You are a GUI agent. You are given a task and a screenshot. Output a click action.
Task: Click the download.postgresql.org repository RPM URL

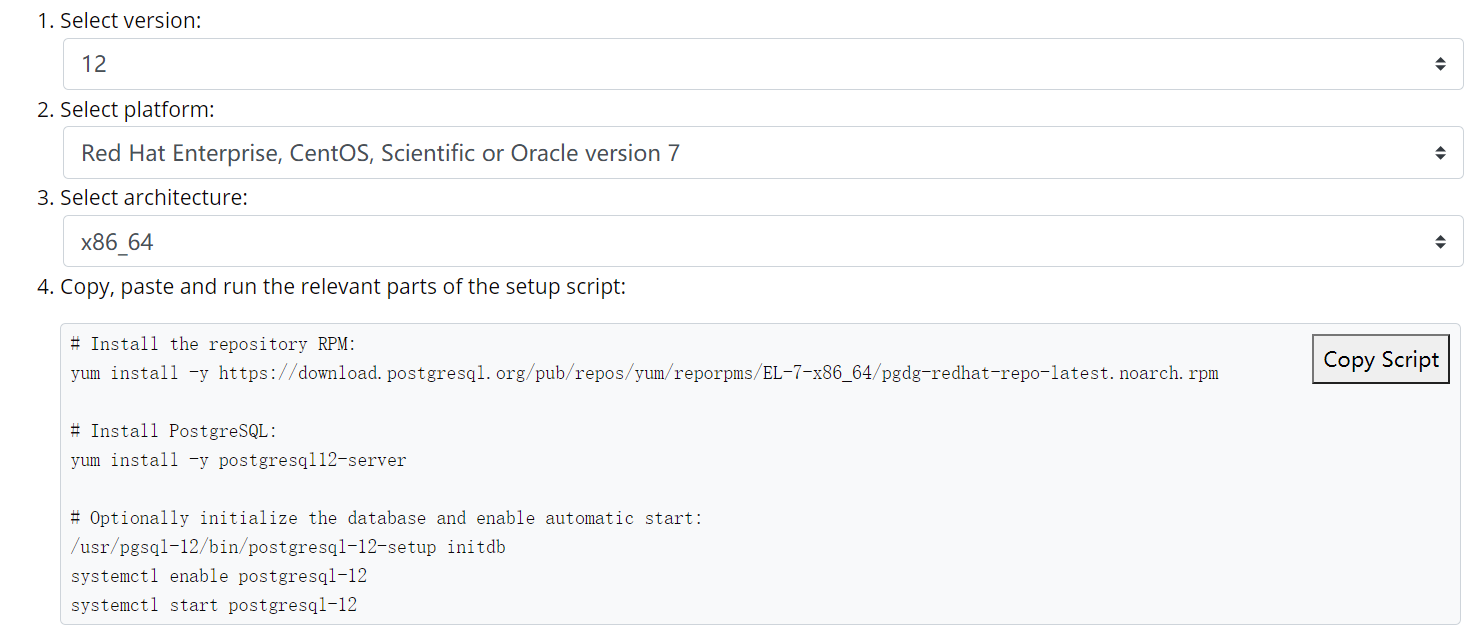coord(718,373)
